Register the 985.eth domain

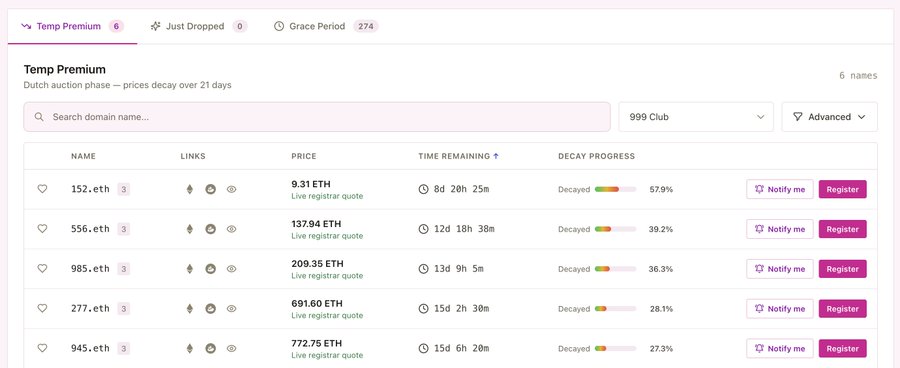[843, 269]
